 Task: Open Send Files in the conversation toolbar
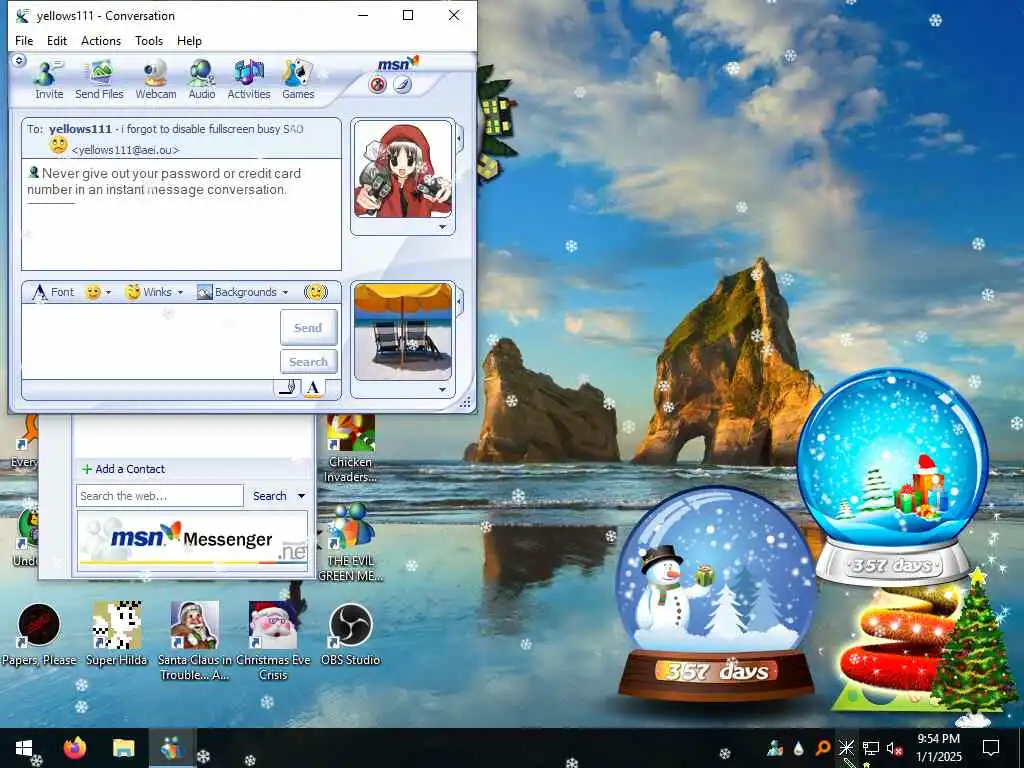click(99, 79)
